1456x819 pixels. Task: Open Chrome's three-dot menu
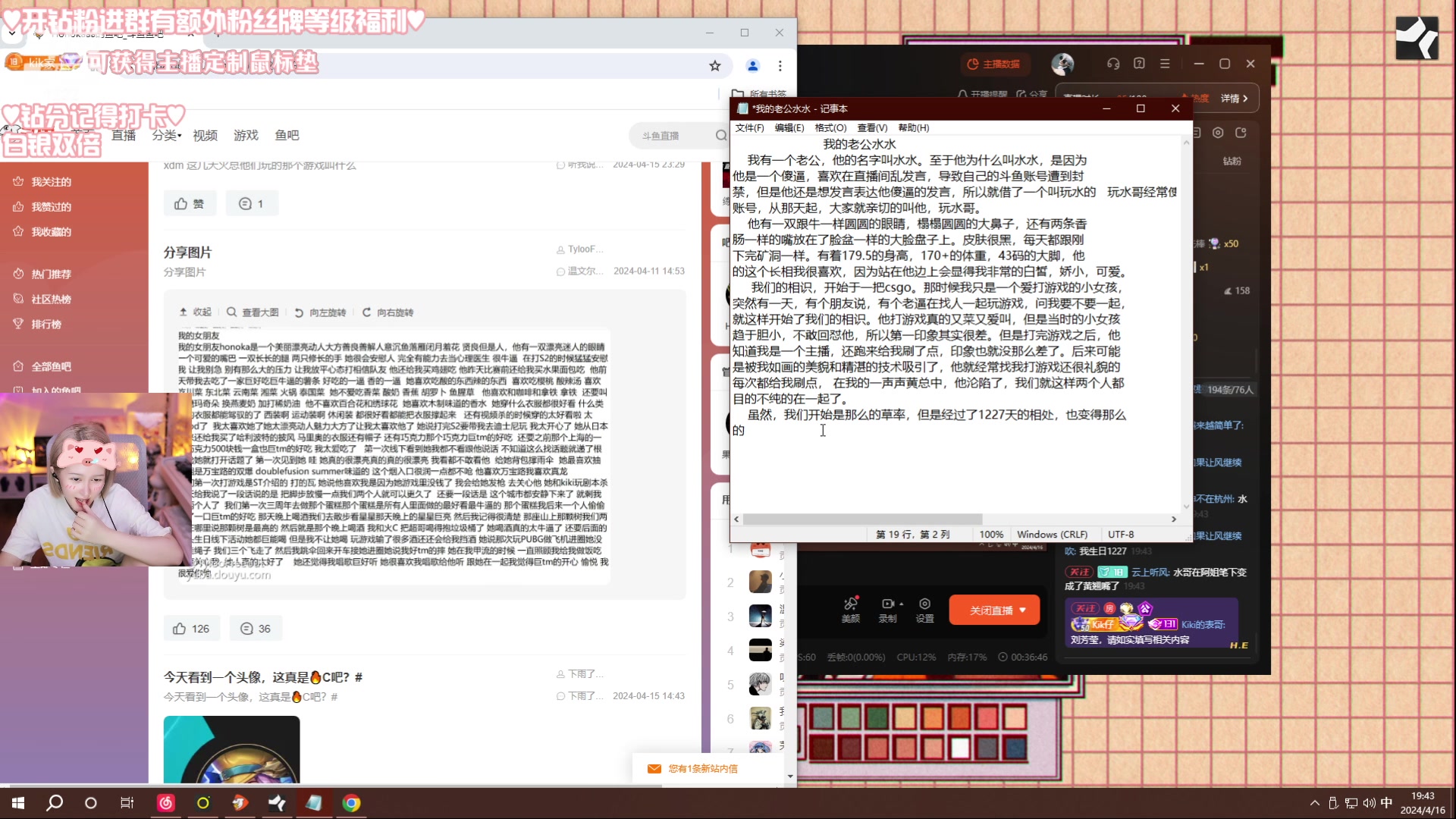click(x=780, y=66)
